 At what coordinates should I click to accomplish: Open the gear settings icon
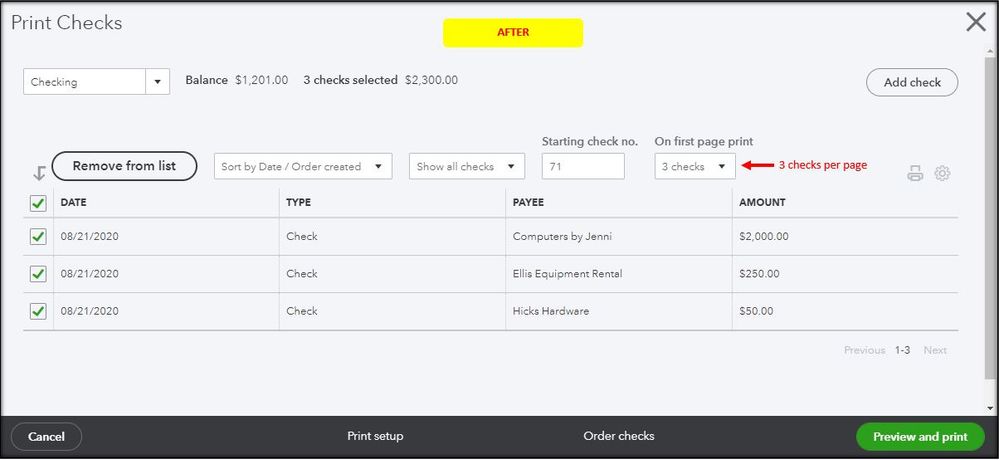click(x=942, y=173)
